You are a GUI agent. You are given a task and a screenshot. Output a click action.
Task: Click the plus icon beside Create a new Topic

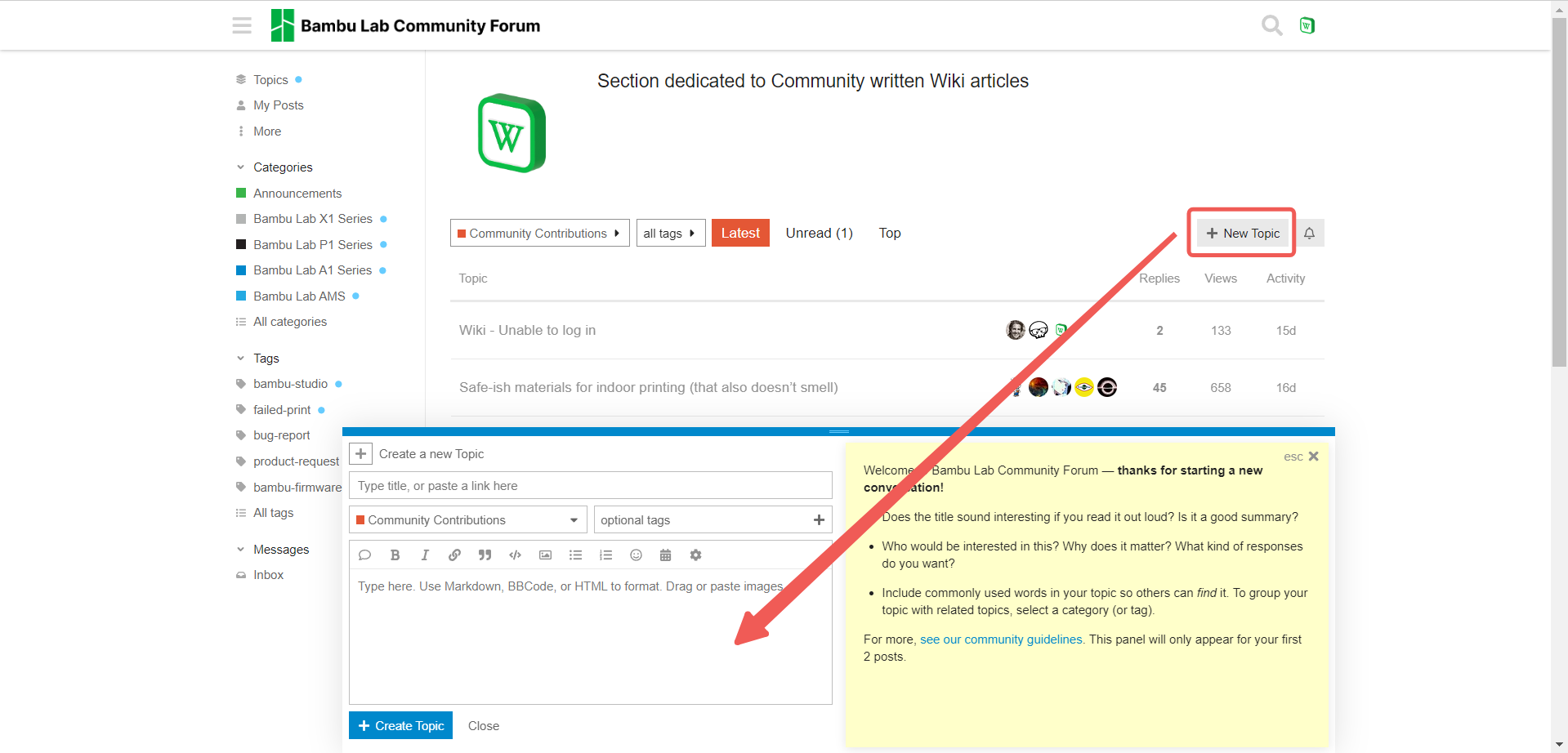[x=360, y=453]
